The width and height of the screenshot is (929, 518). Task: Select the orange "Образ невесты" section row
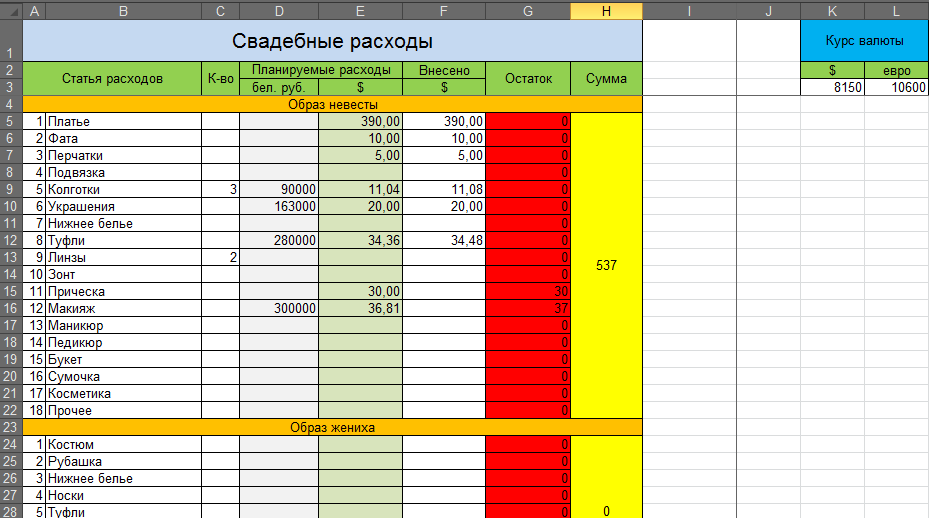click(332, 104)
